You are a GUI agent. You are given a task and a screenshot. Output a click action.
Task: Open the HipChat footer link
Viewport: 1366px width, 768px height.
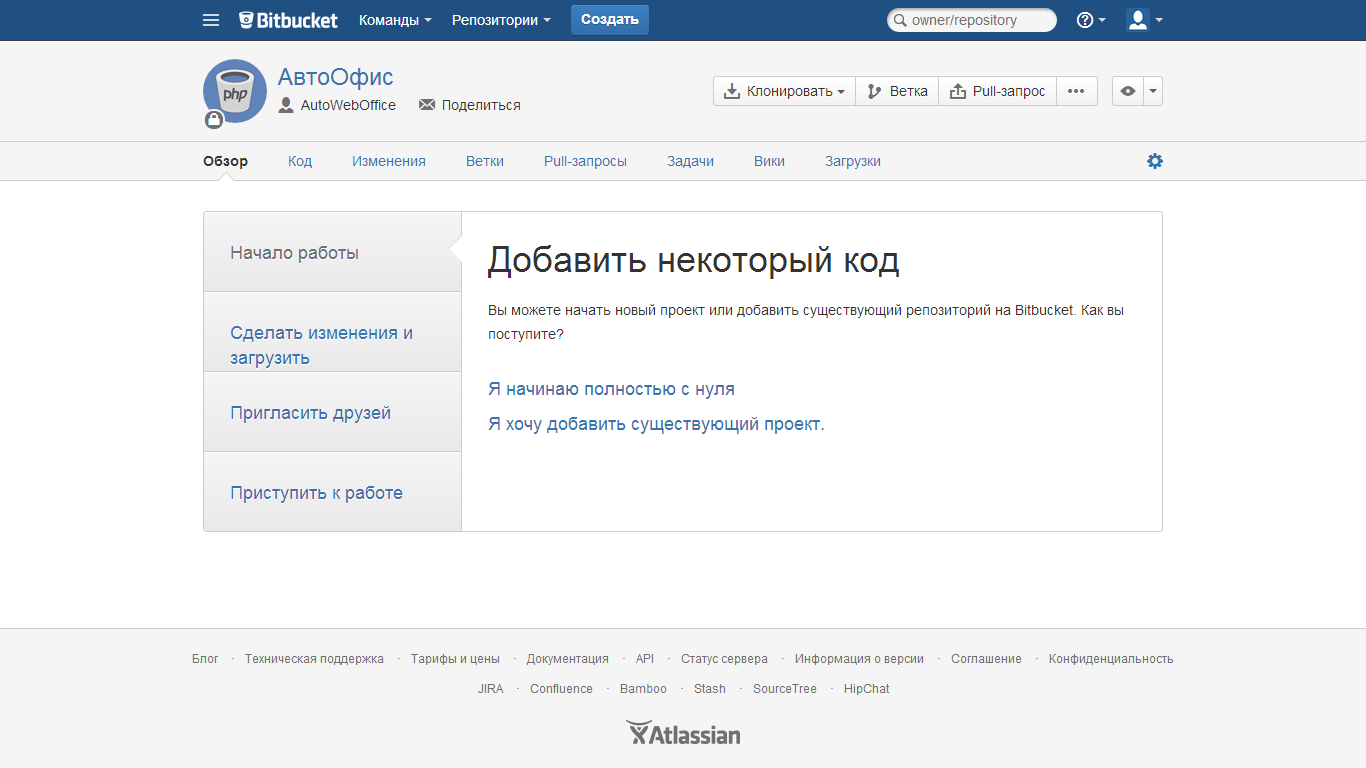coord(866,689)
